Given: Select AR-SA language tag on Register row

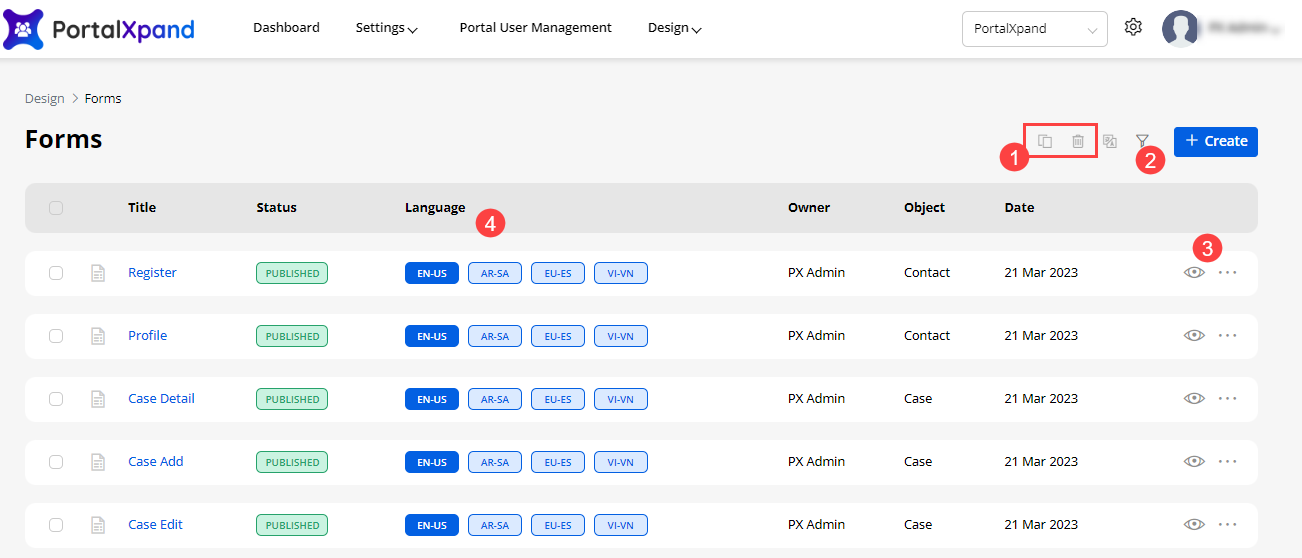Looking at the screenshot, I should 495,273.
